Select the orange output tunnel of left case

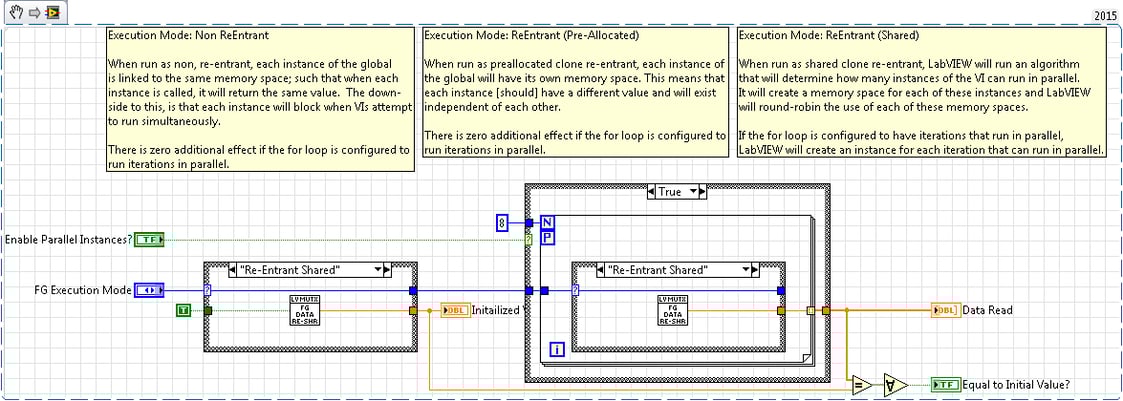coord(413,310)
